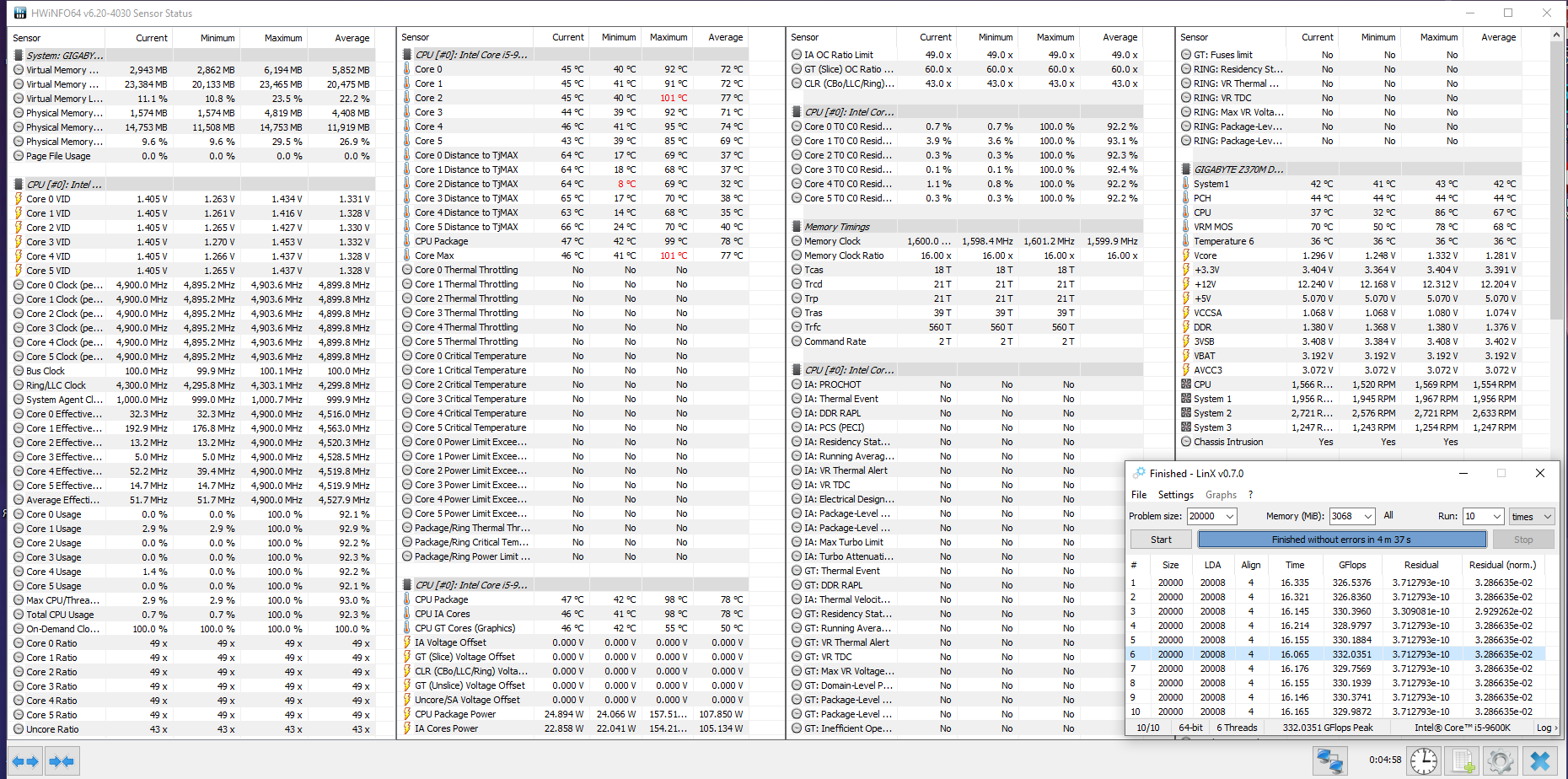Image resolution: width=1568 pixels, height=779 pixels.
Task: Select the CPU GT Cores (Graphics) row
Action: (x=573, y=628)
